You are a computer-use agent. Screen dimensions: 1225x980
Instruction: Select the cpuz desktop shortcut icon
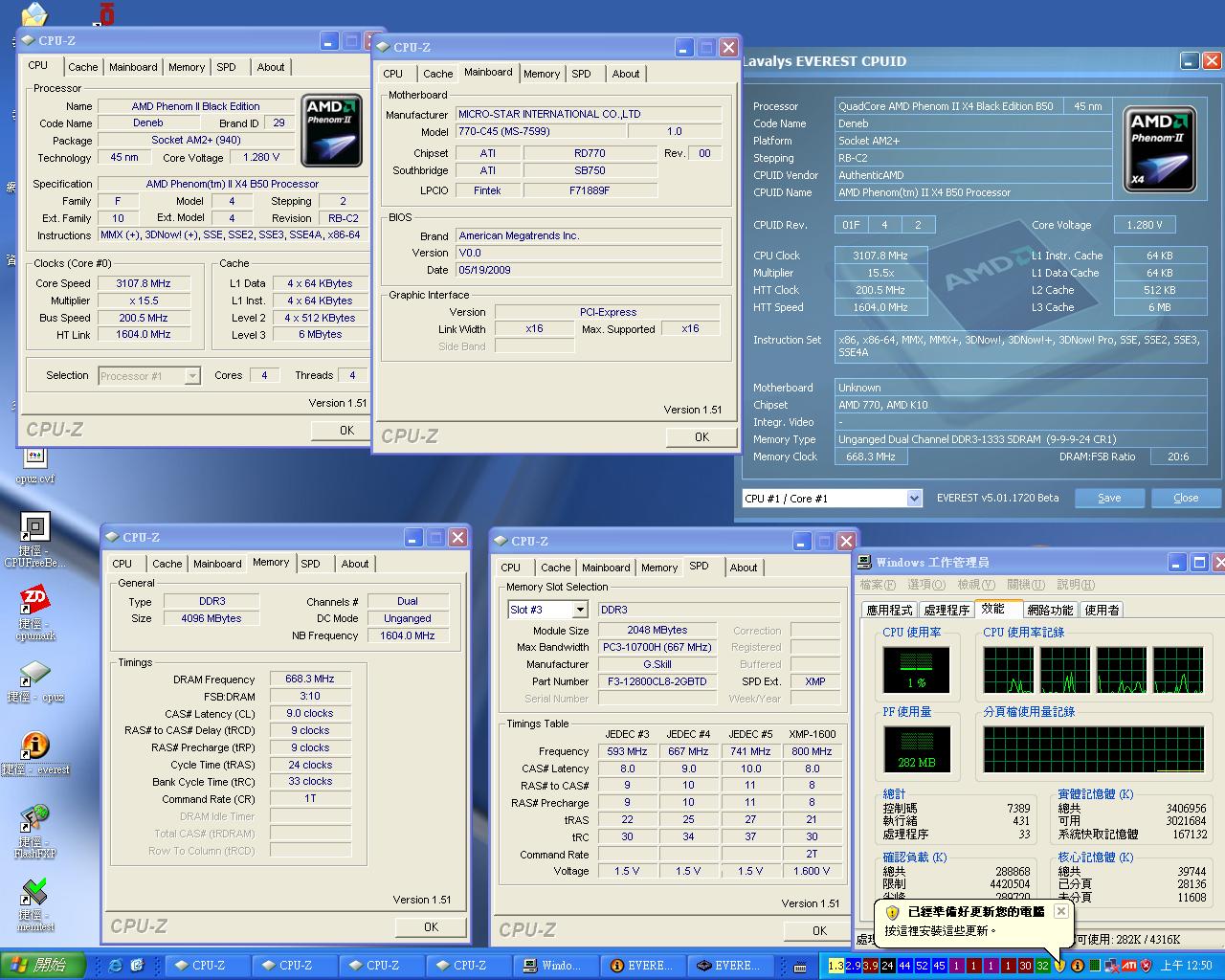(34, 676)
